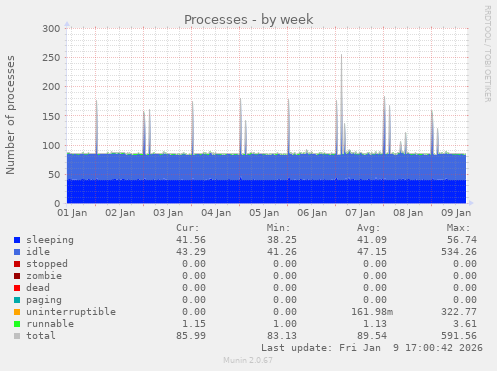This screenshot has height=371, width=497.
Task: Click the "06 Jan" x-axis label
Action: click(312, 213)
